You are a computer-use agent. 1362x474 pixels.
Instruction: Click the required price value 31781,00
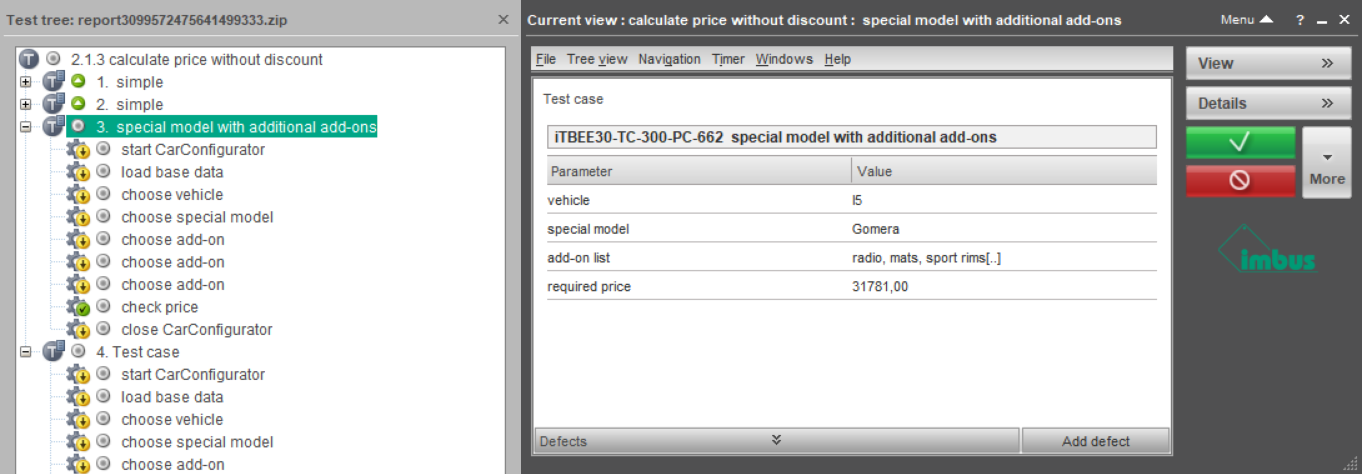[880, 287]
